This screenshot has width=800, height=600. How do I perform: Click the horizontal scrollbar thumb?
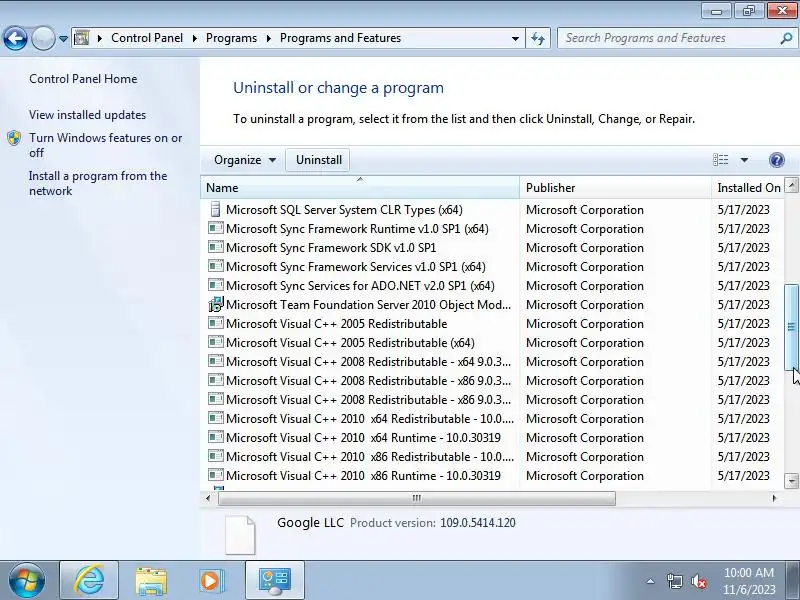point(416,498)
